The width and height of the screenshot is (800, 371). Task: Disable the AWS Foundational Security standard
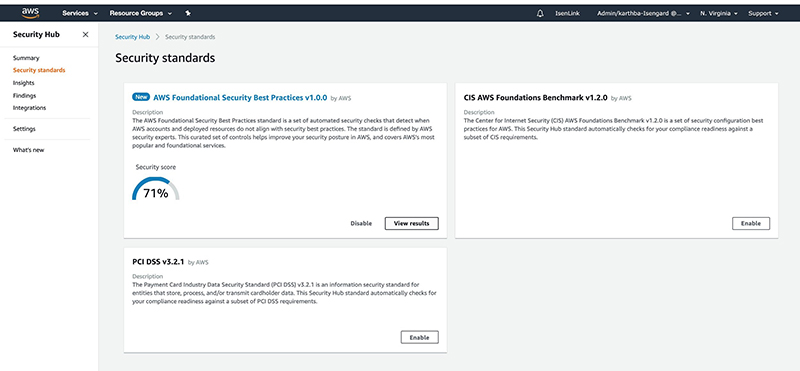[x=361, y=224]
